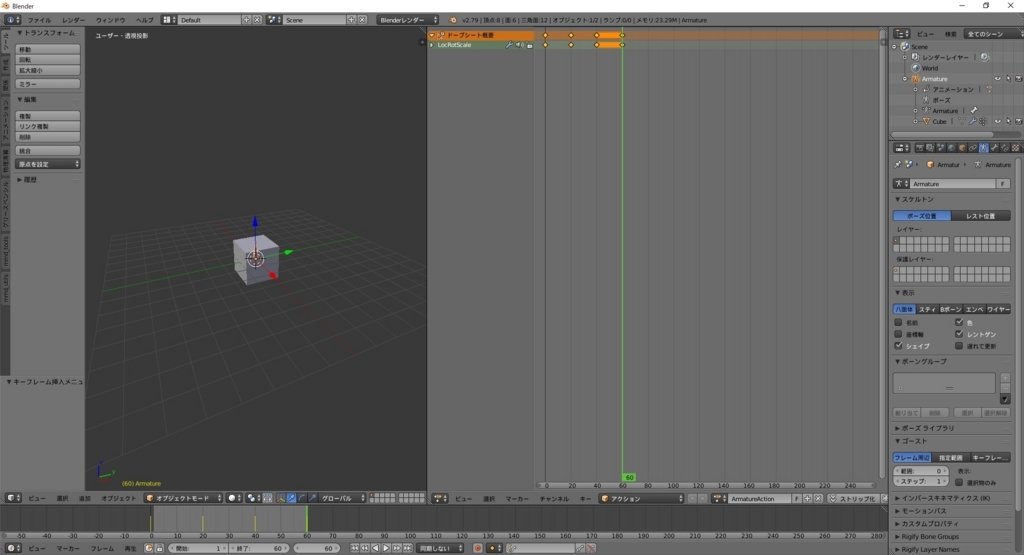Image resolution: width=1024 pixels, height=555 pixels.
Task: Open the viewport shading sphere selector
Action: [x=234, y=498]
